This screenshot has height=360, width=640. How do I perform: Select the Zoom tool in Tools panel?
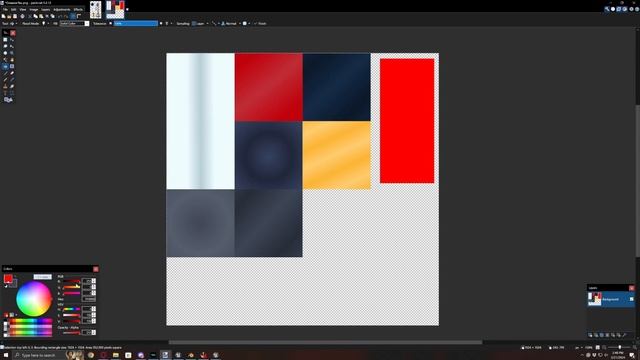pyautogui.click(x=12, y=53)
